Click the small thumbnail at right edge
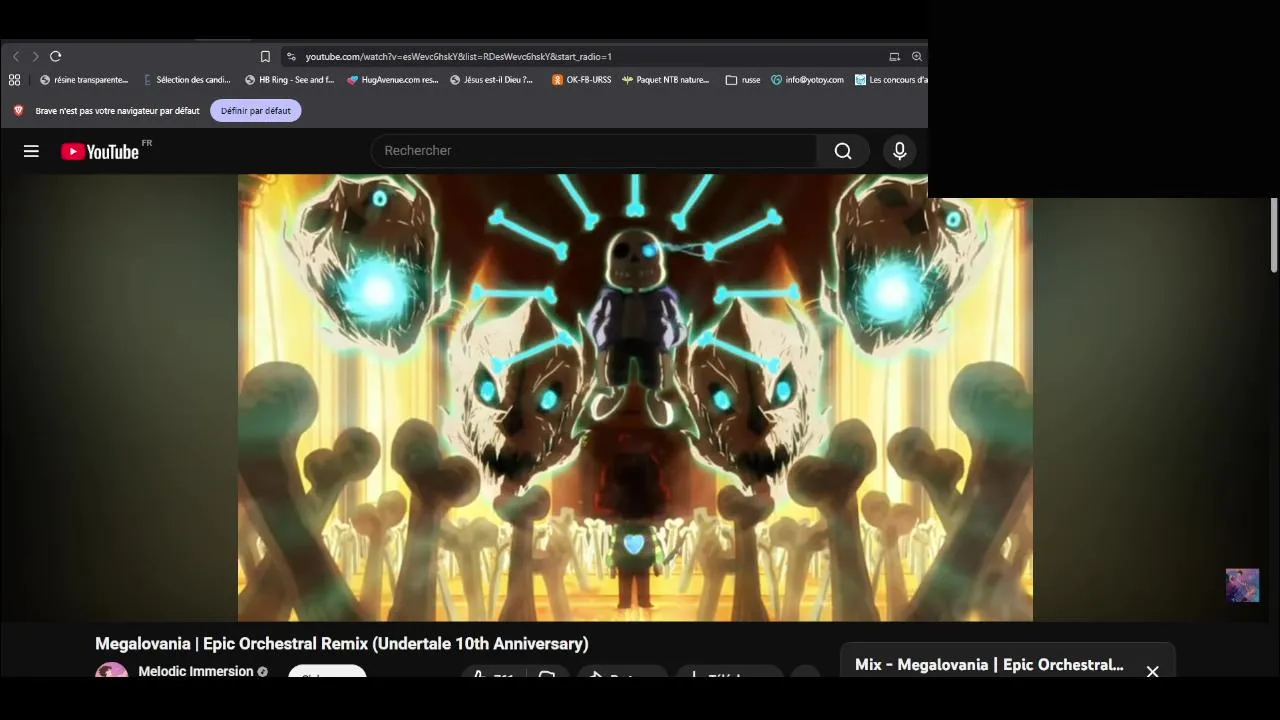The image size is (1280, 720). 1243,585
